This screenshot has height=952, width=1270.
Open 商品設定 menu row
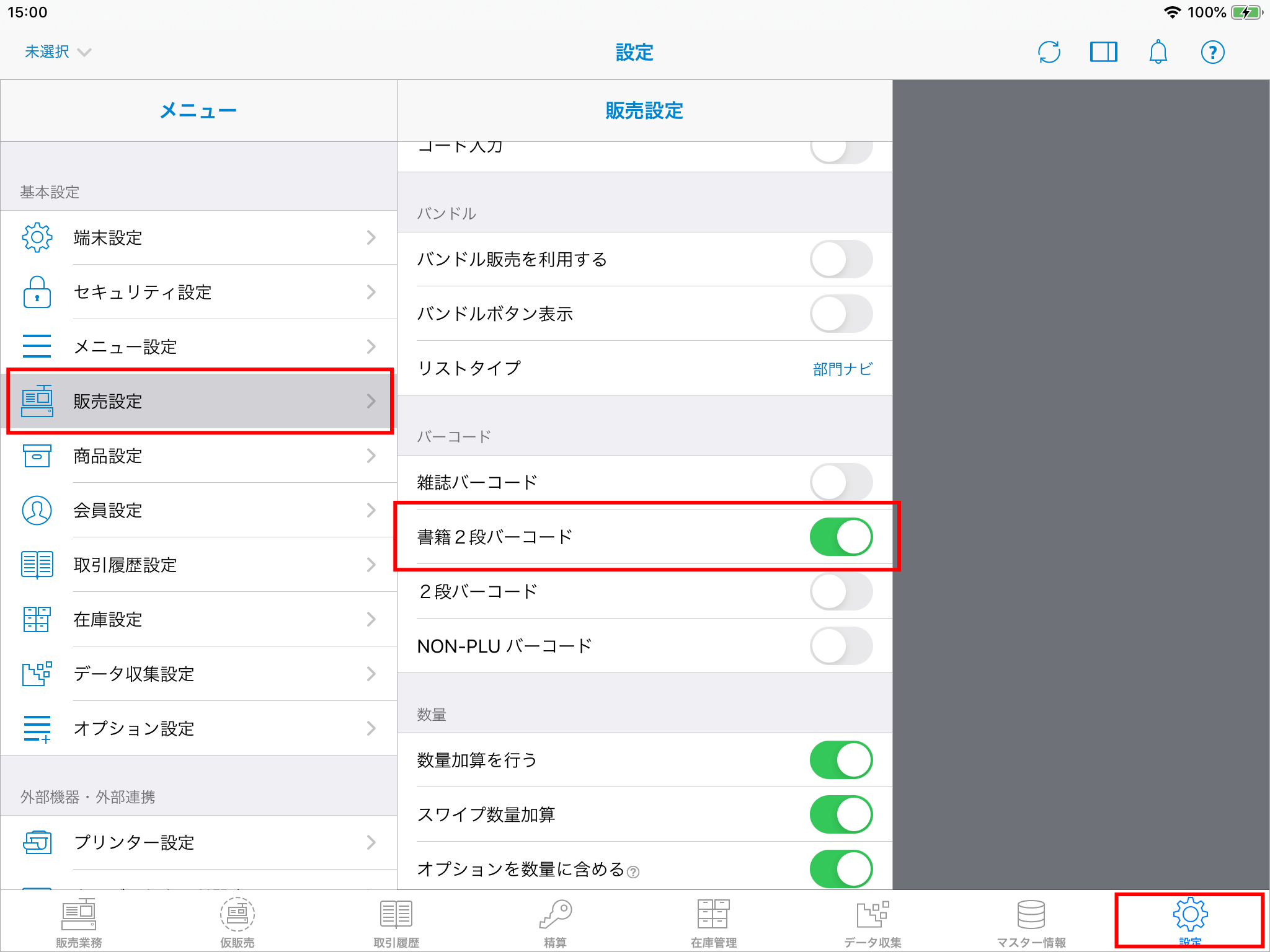tap(198, 456)
